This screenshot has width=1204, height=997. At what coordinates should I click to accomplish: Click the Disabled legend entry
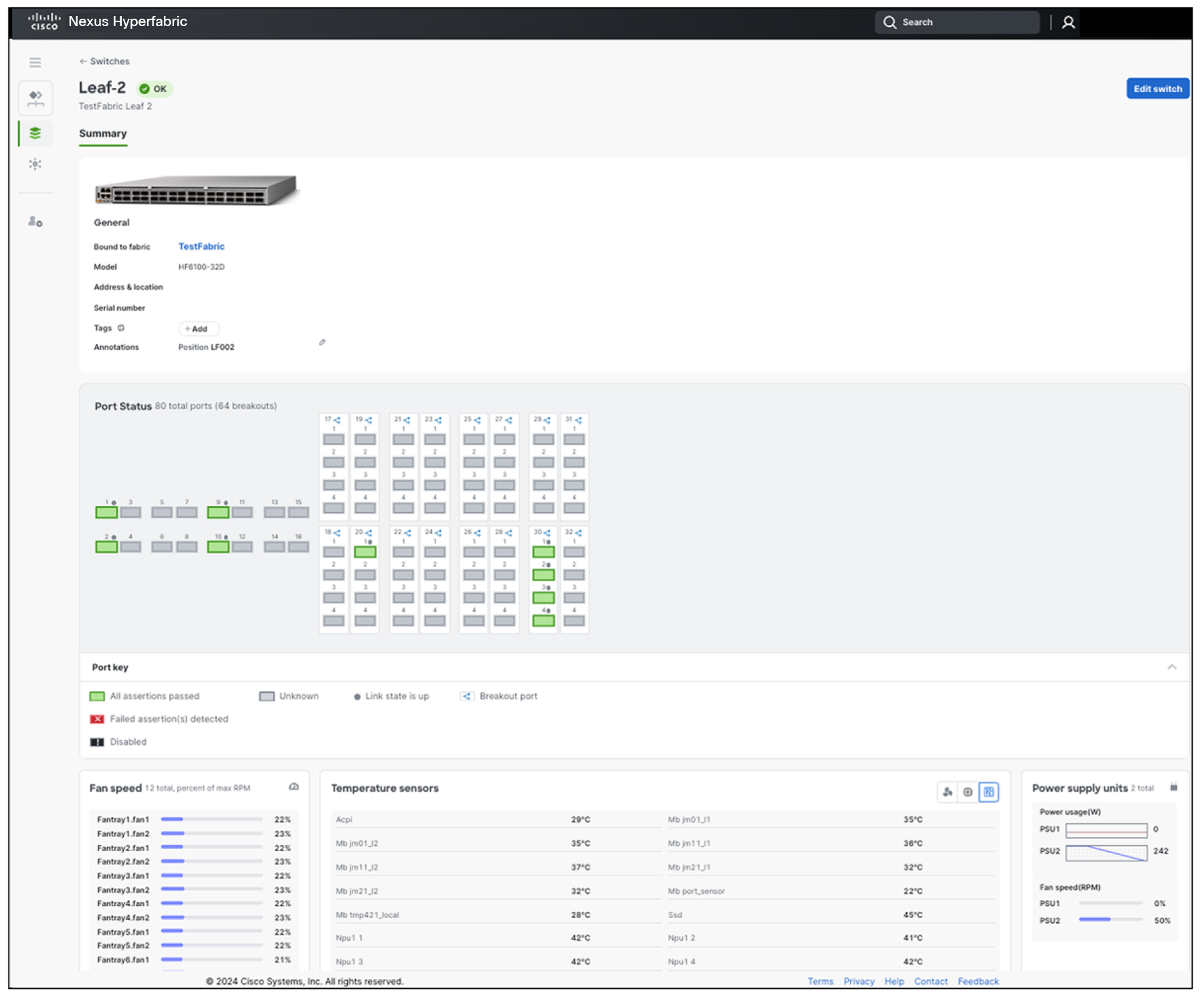tap(118, 742)
